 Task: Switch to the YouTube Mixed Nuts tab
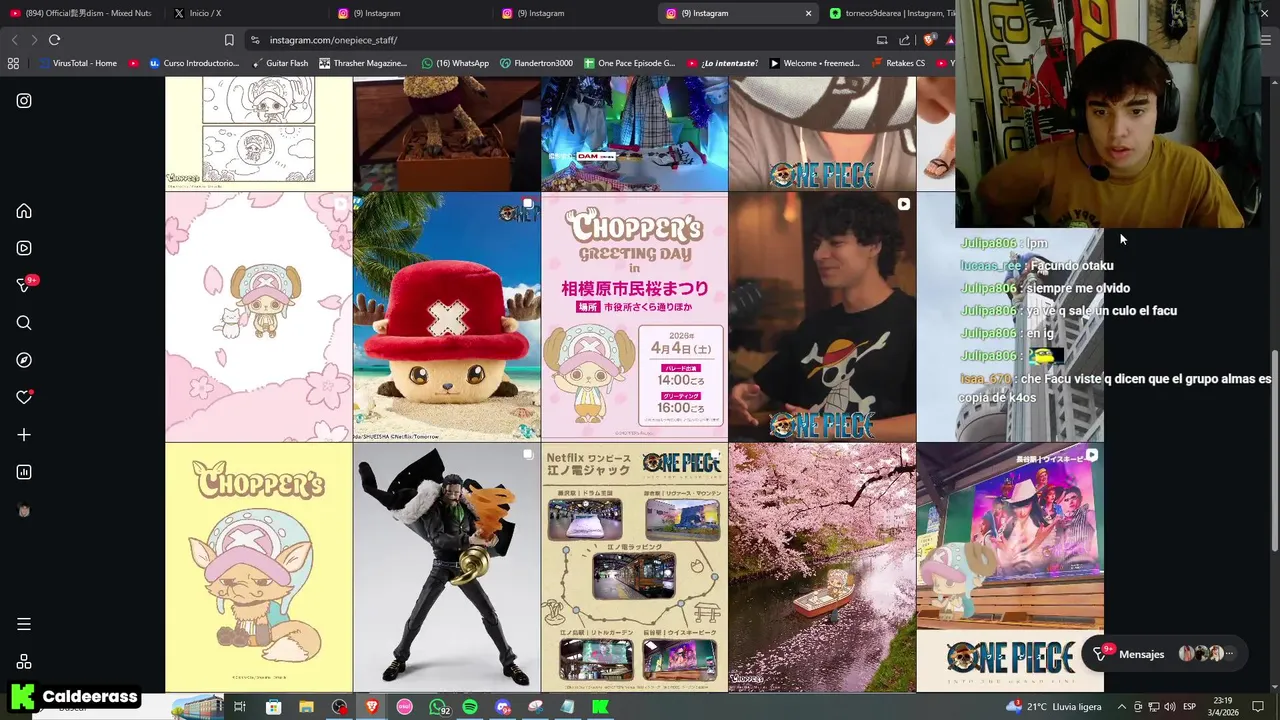pyautogui.click(x=83, y=13)
